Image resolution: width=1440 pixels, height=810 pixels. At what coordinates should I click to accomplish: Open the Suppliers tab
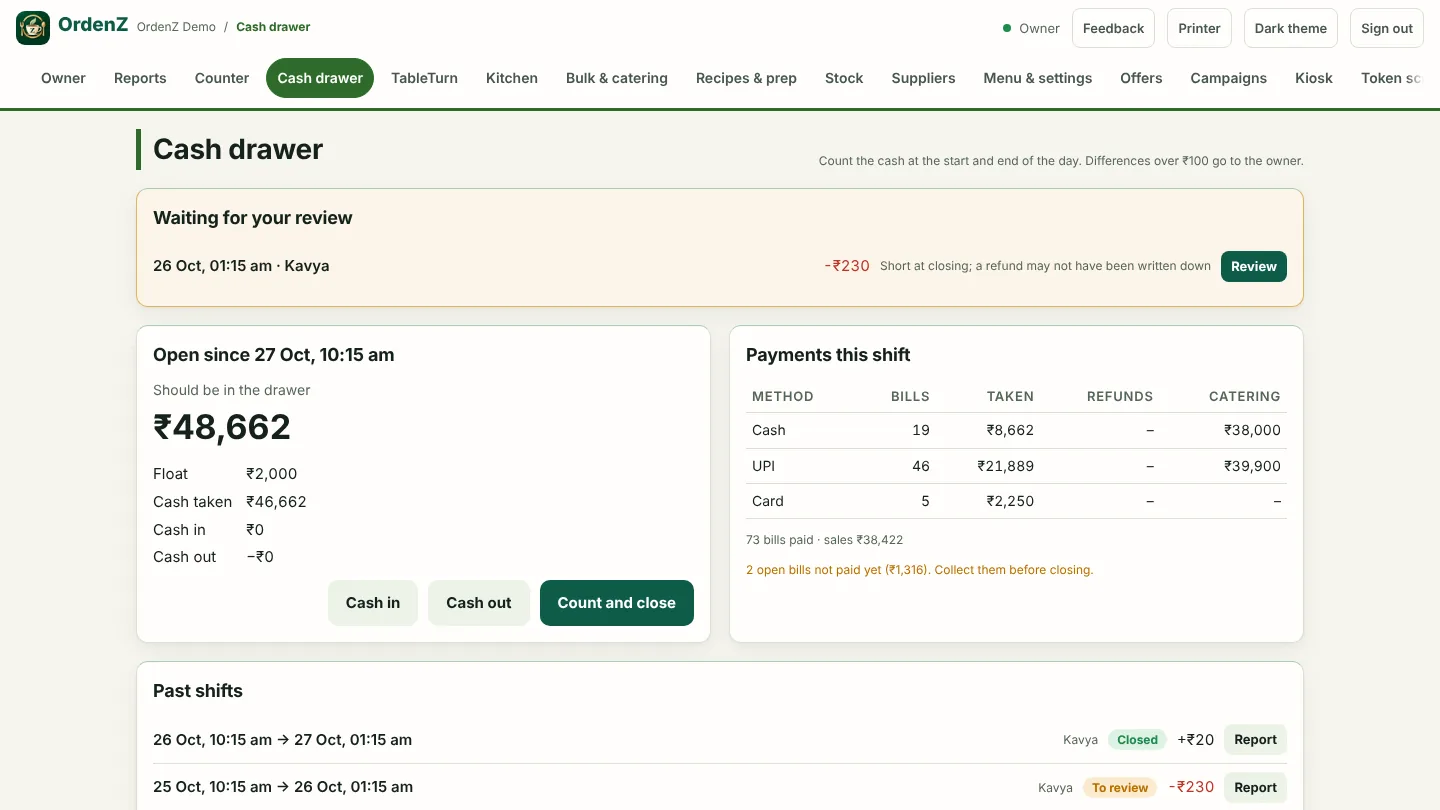tap(923, 78)
